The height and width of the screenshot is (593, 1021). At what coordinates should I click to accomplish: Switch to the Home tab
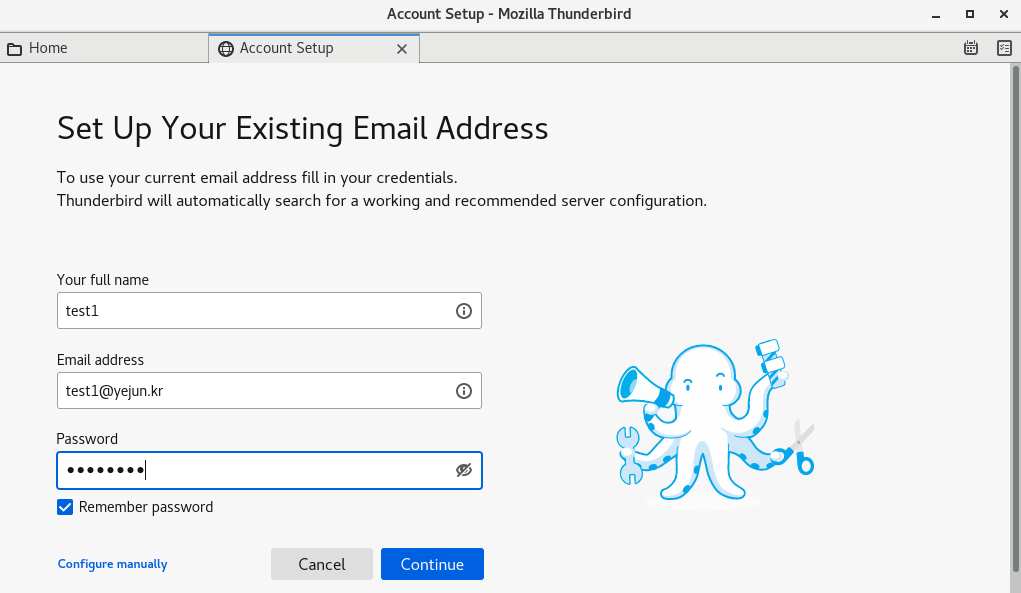tap(104, 48)
